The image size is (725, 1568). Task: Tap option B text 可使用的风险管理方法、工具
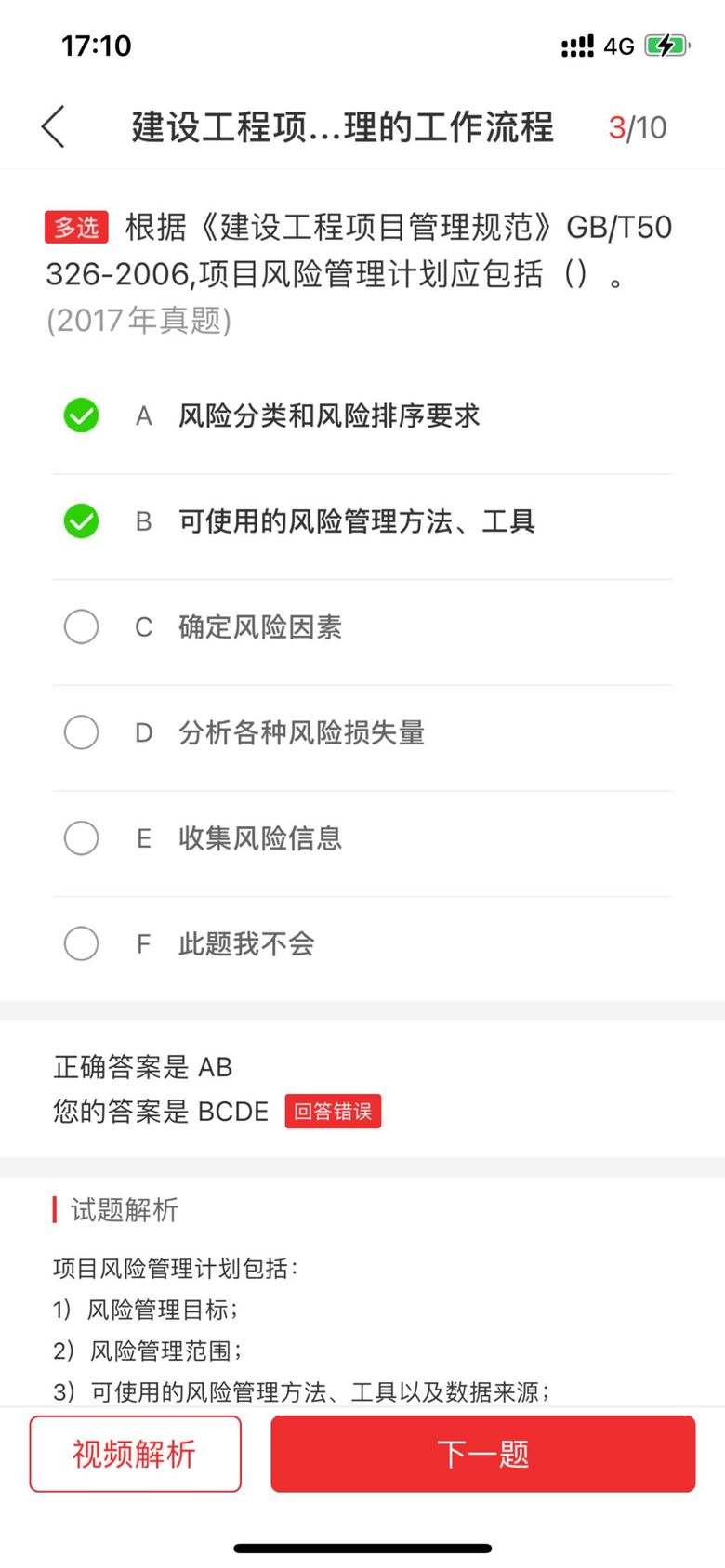click(357, 521)
